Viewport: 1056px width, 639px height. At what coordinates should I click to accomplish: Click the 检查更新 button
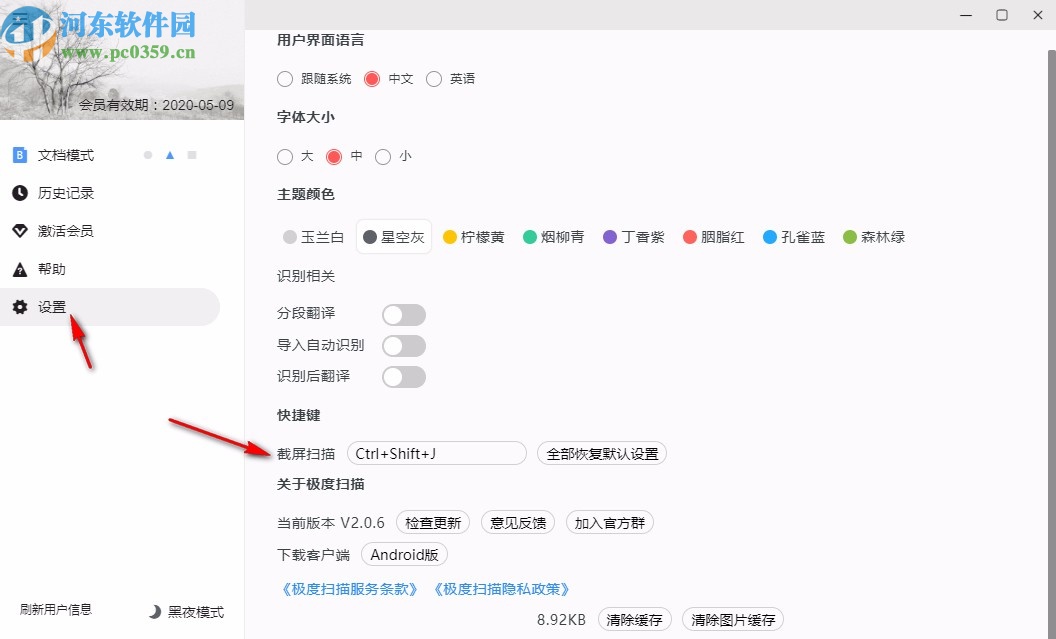coord(432,522)
